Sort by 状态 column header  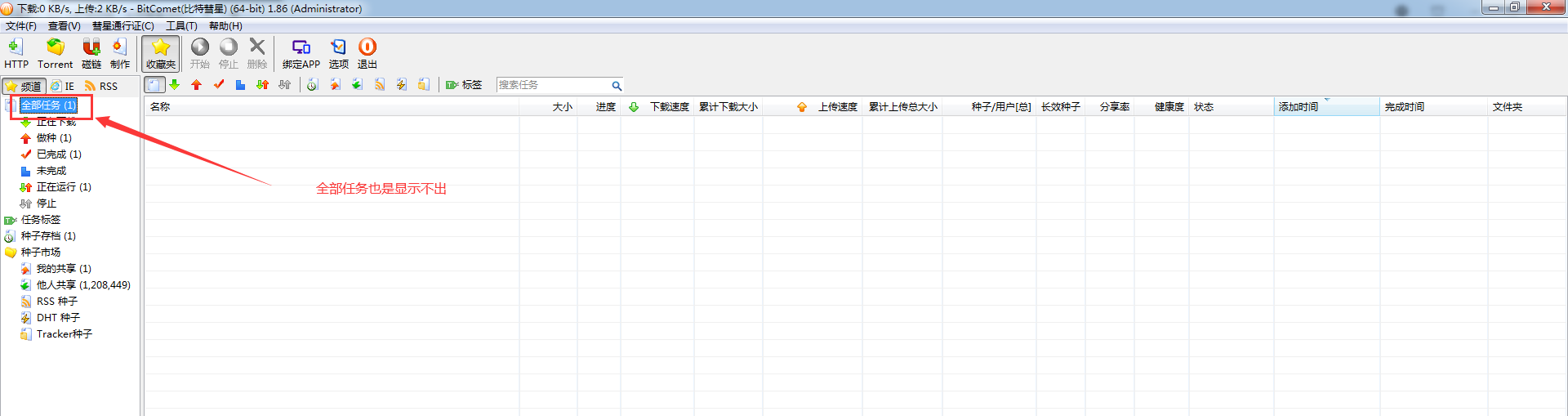(x=1232, y=107)
